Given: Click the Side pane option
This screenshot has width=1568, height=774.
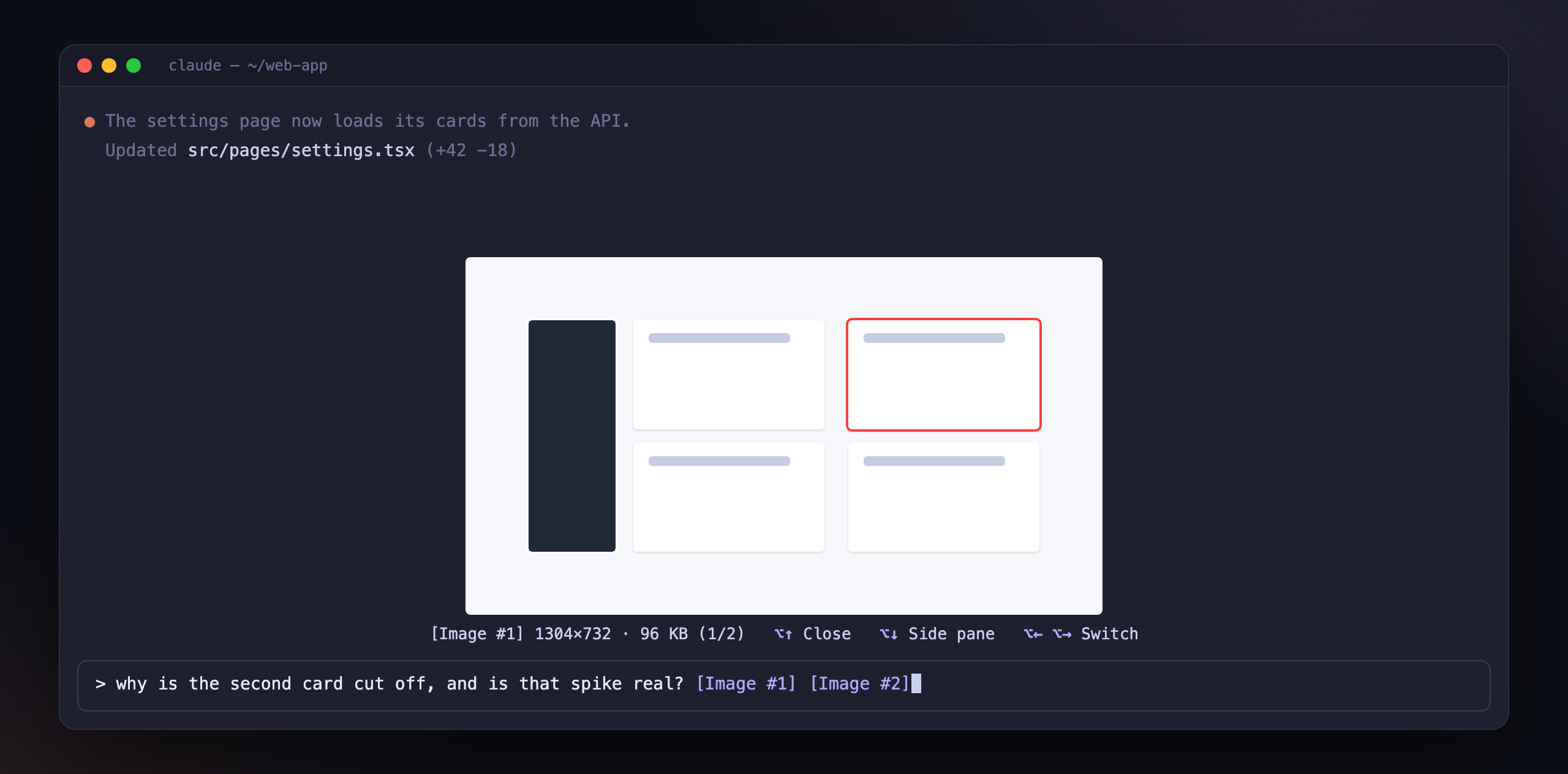Looking at the screenshot, I should [951, 634].
